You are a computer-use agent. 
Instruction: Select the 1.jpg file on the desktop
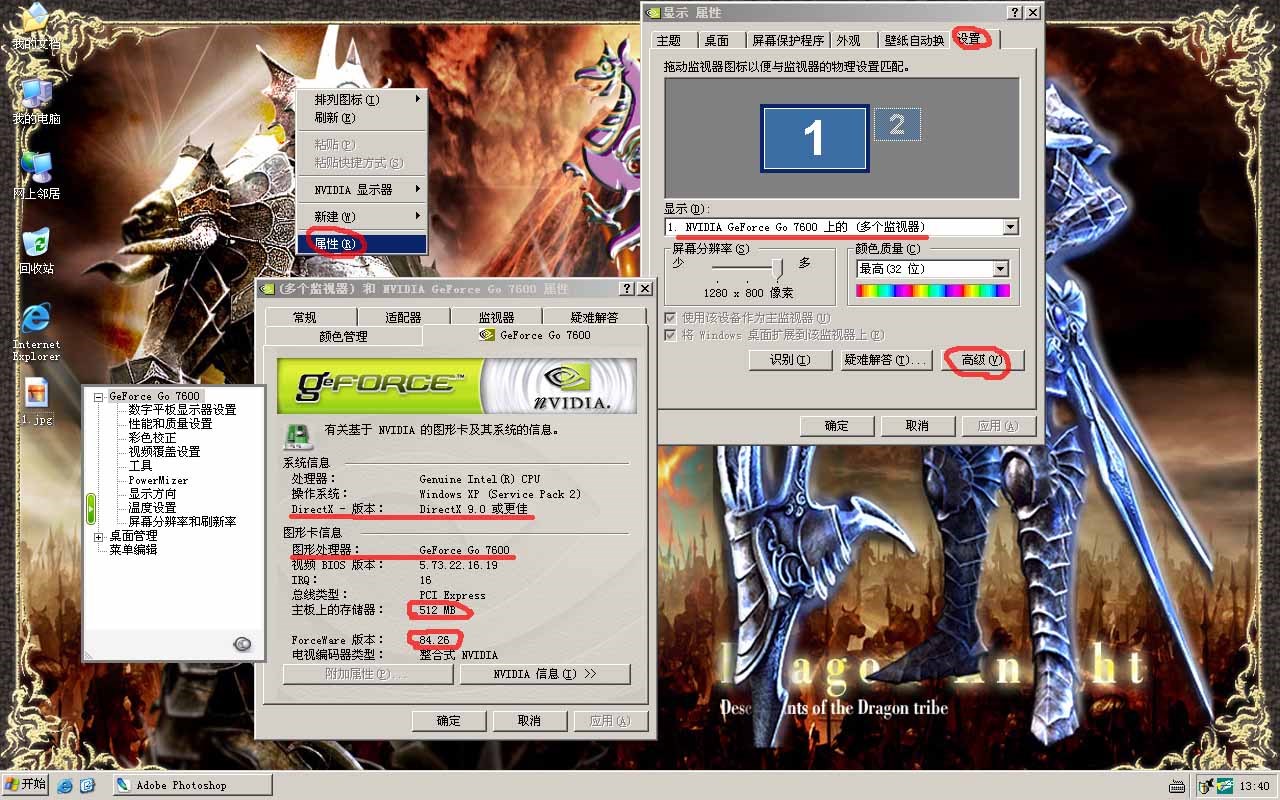point(37,402)
